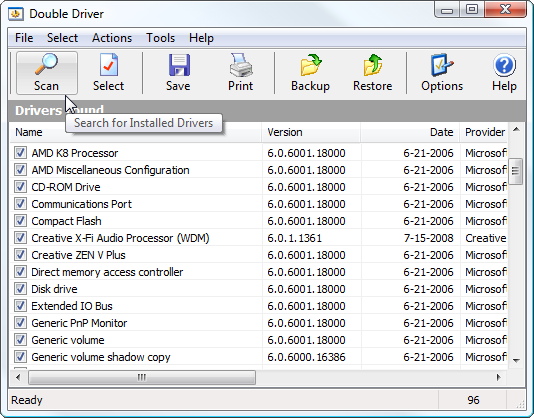Sort by the Provider column header
Screen dimensions: 534x418
[x=484, y=132]
